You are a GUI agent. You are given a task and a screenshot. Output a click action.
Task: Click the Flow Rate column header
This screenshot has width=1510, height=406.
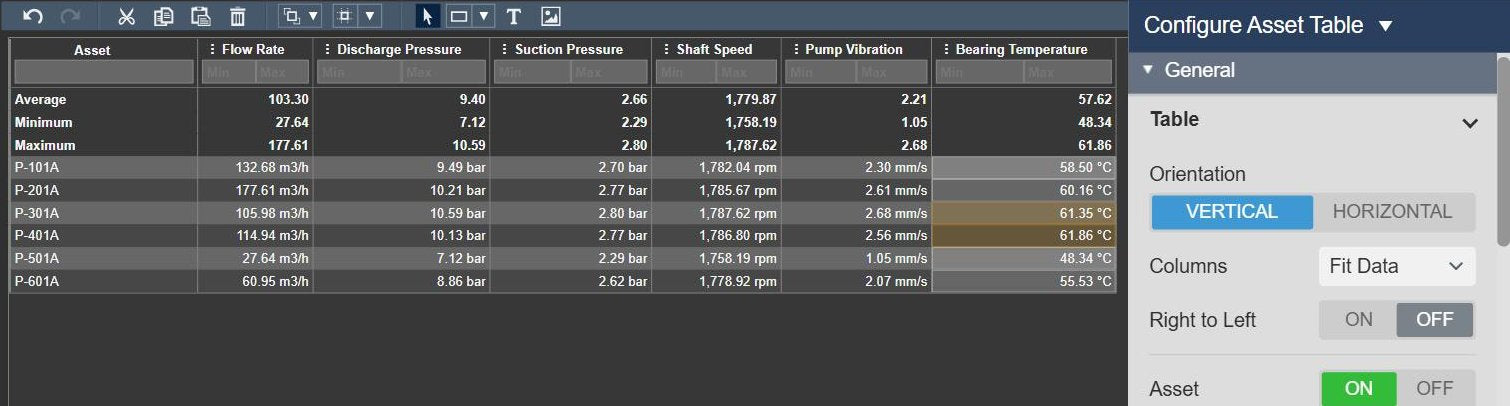click(253, 49)
